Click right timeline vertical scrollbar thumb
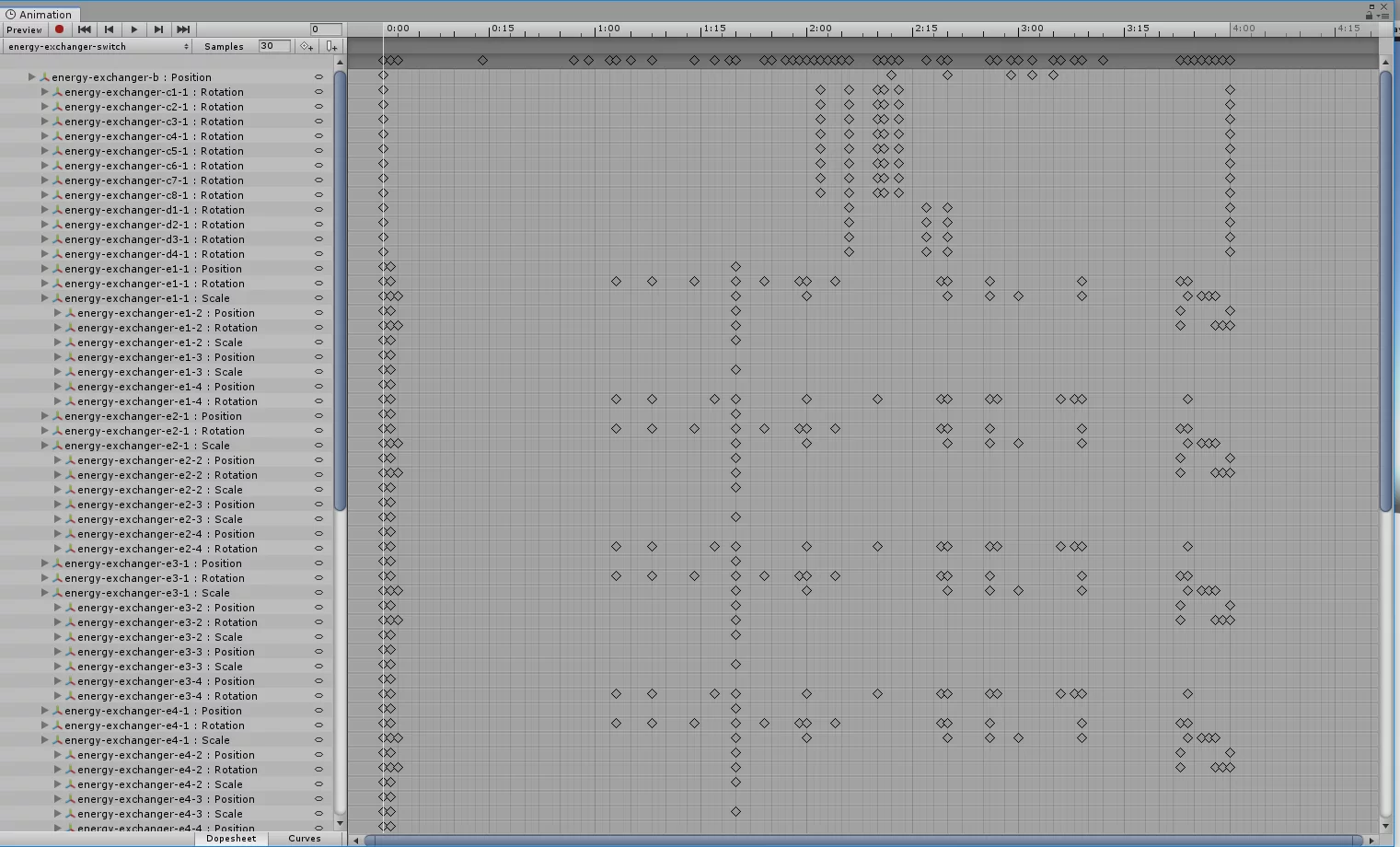Screen dimensions: 1400x847 (1385, 290)
